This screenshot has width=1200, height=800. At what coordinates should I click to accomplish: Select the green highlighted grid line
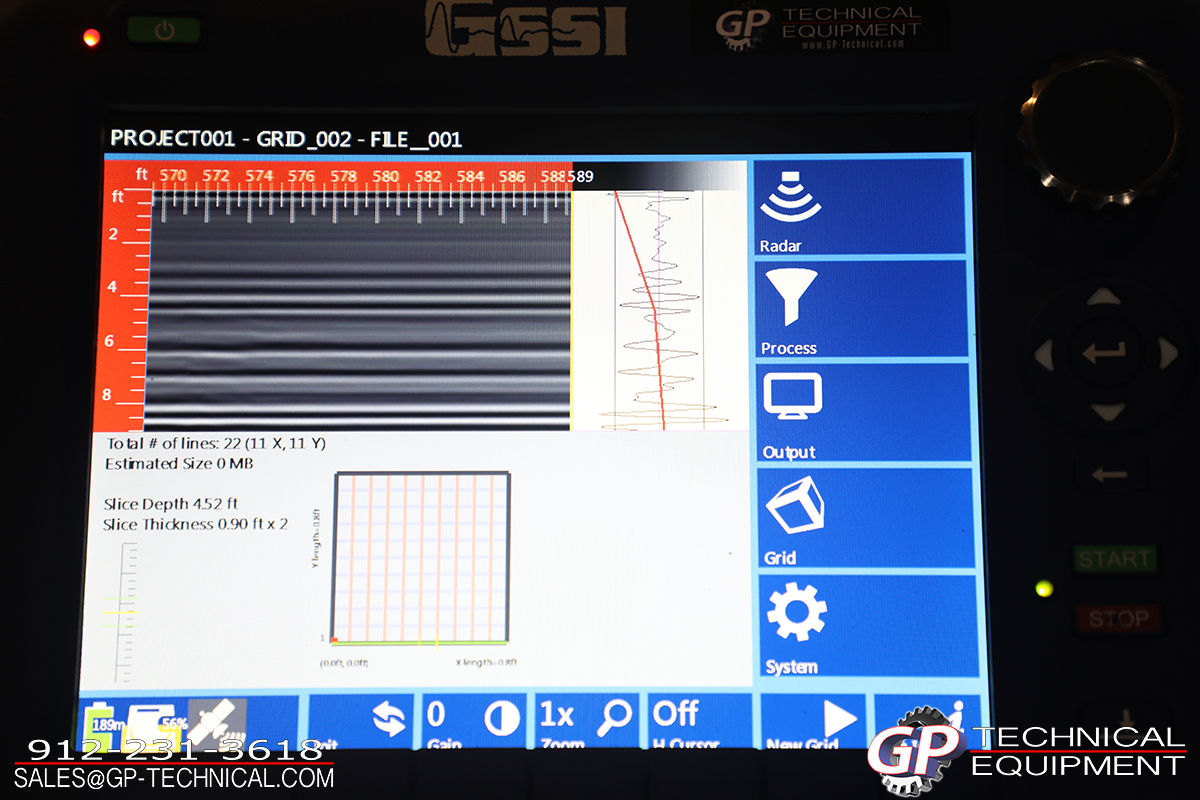pos(420,642)
